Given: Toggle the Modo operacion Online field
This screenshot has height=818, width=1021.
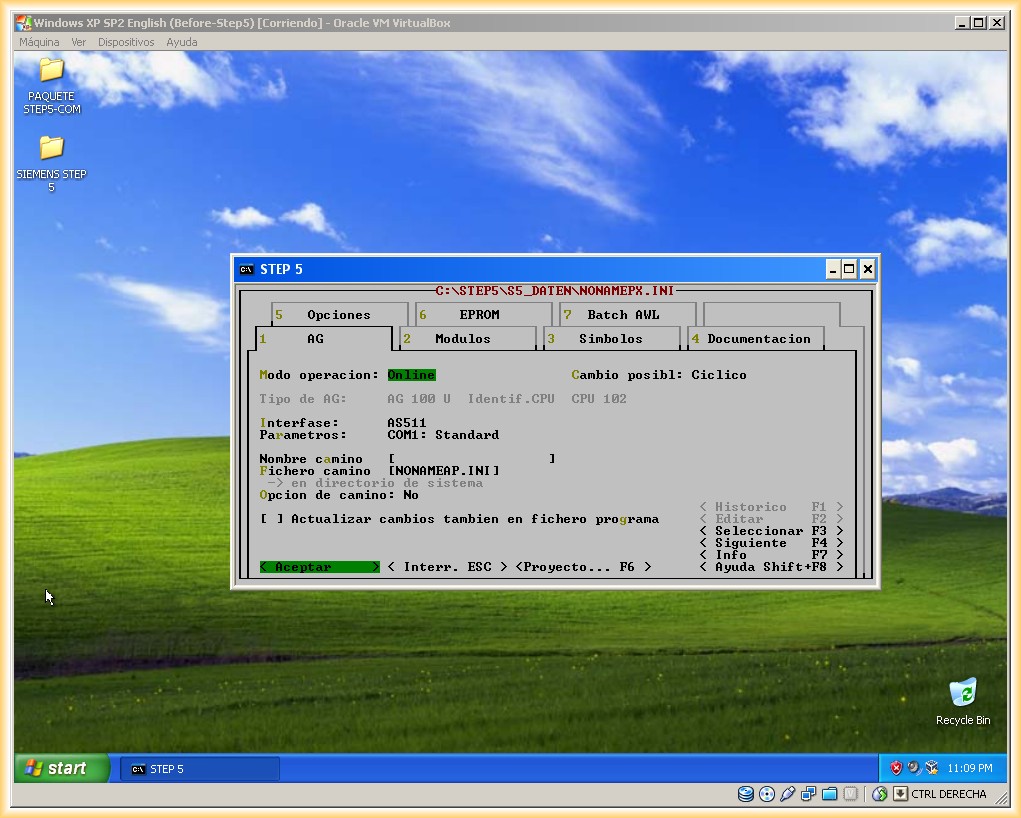Looking at the screenshot, I should (411, 375).
